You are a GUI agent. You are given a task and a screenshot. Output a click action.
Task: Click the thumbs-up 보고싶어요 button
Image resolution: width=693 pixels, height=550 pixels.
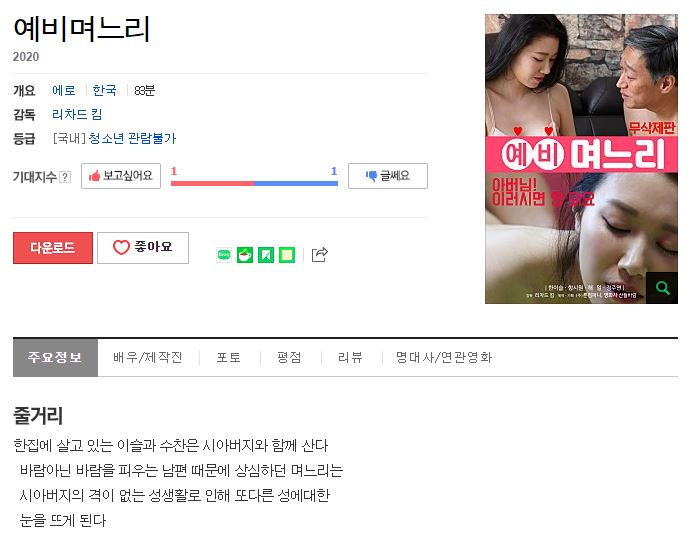click(121, 176)
